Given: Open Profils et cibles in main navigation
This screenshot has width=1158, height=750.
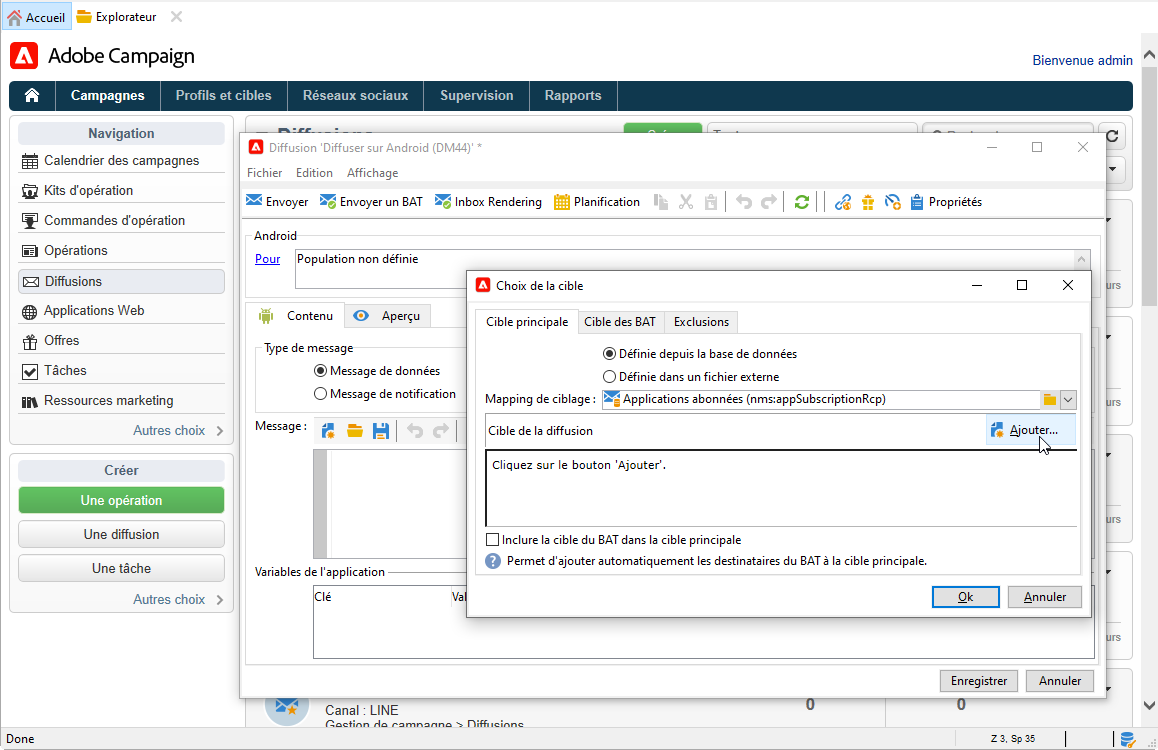Looking at the screenshot, I should tap(223, 95).
